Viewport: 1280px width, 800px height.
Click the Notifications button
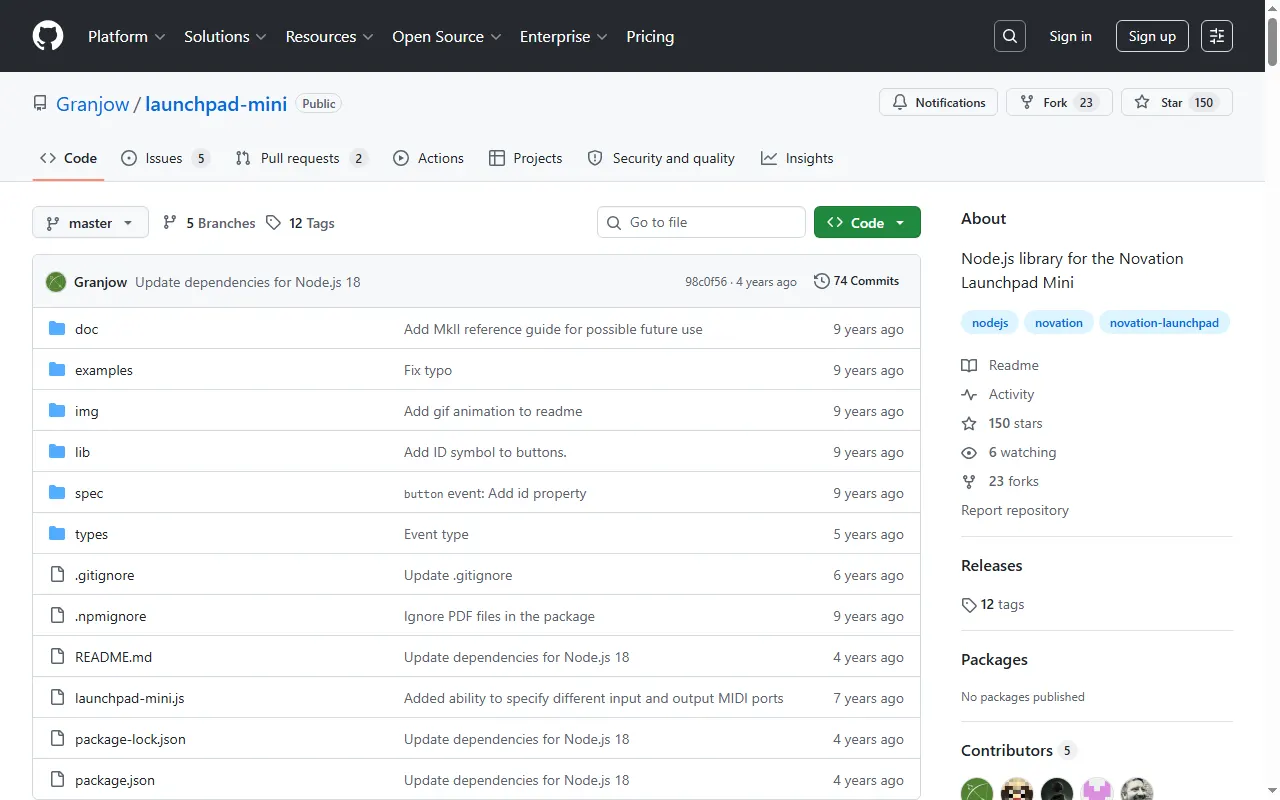938,102
